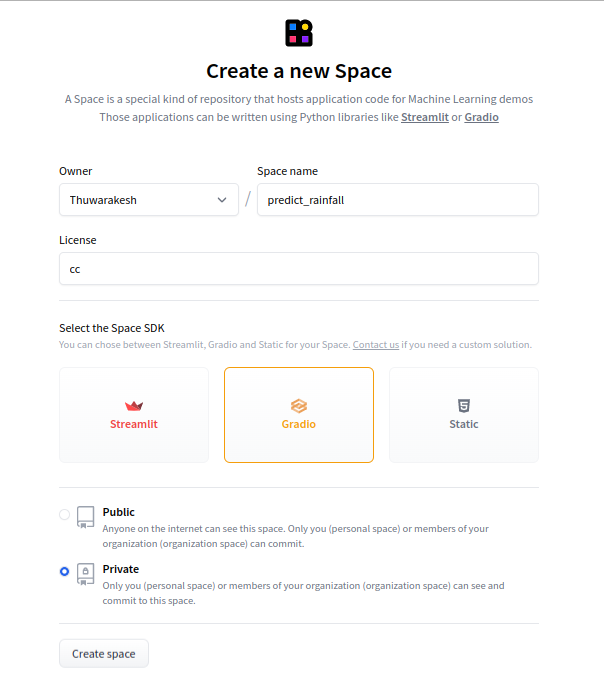Image resolution: width=604 pixels, height=675 pixels.
Task: Select the Public radio button
Action: pos(65,514)
